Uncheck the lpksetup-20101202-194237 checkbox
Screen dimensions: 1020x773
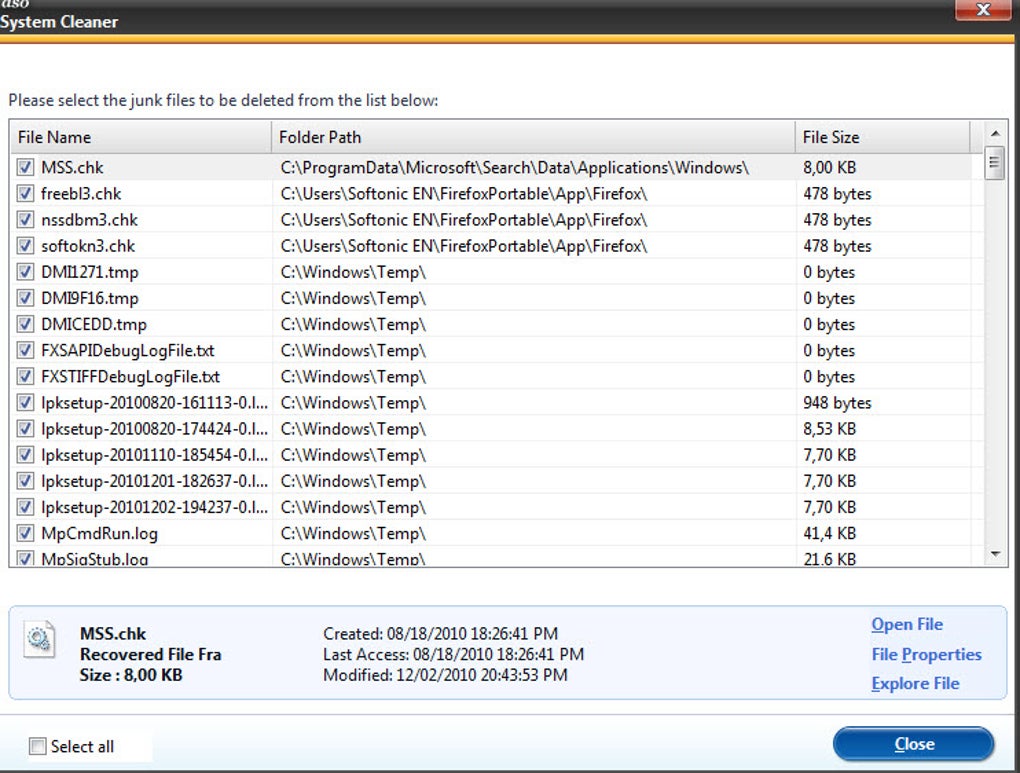click(25, 507)
